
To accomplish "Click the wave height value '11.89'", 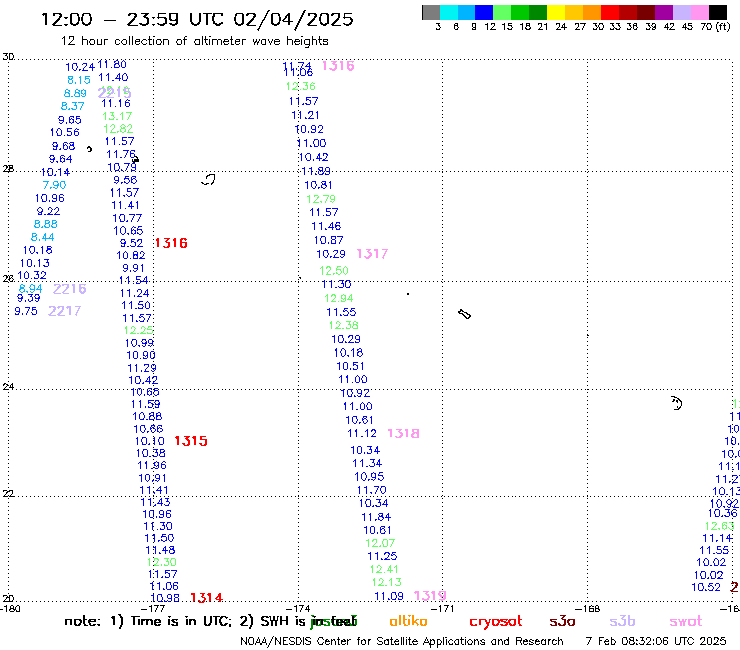I will coord(316,171).
